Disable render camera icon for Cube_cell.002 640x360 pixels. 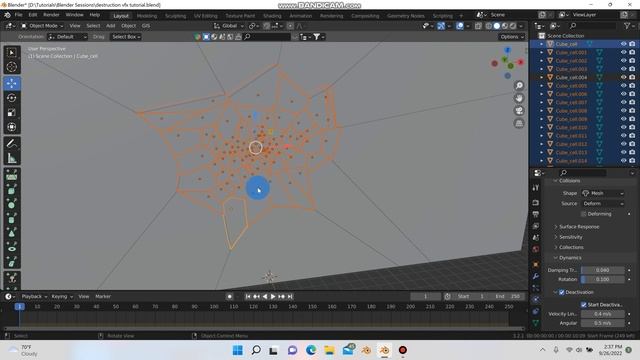[632, 60]
